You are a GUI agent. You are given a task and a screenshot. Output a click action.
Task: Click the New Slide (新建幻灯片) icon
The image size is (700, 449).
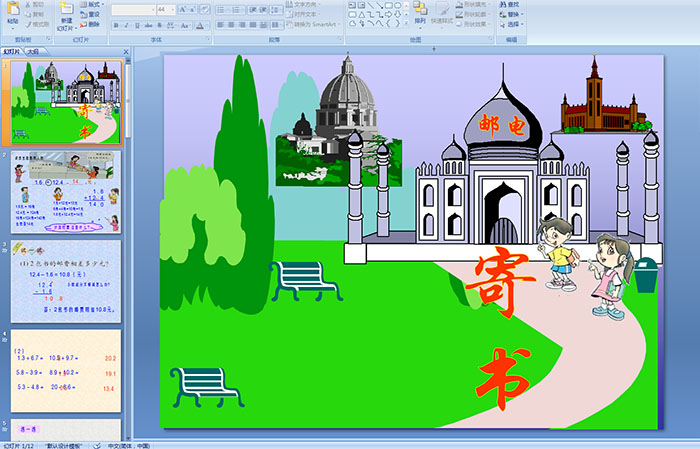point(67,8)
